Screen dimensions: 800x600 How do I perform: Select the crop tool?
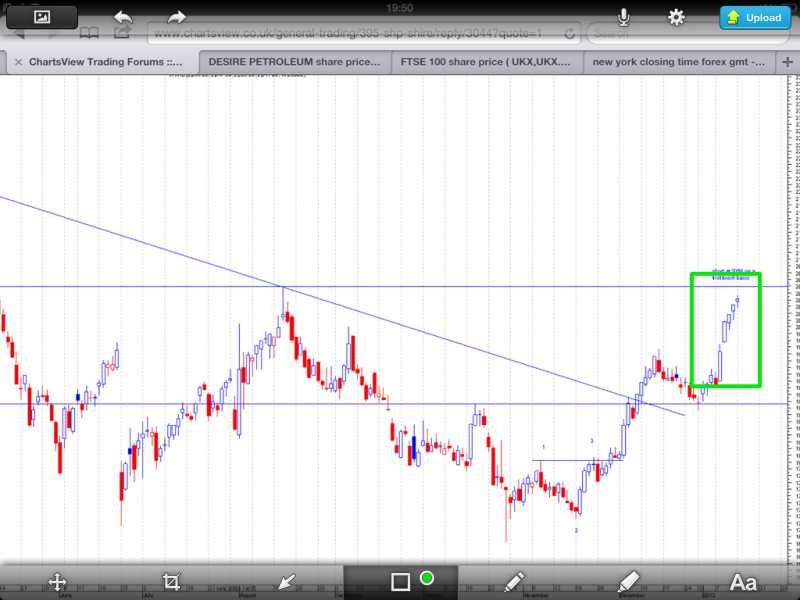171,581
